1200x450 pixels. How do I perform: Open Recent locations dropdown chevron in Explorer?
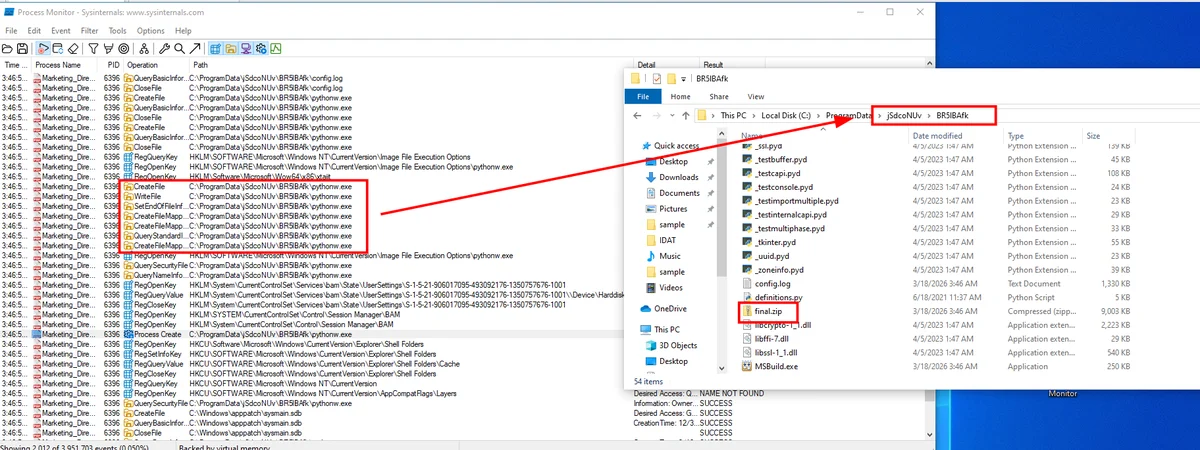[672, 116]
